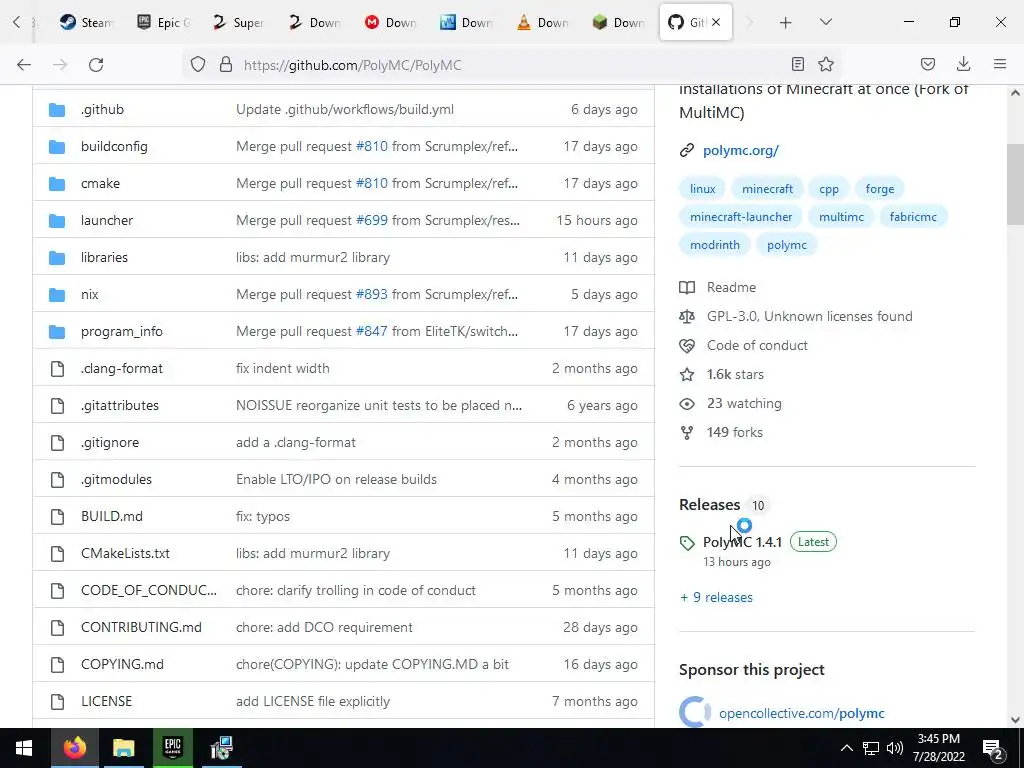
Task: Select the polymc topic tag
Action: pos(786,245)
